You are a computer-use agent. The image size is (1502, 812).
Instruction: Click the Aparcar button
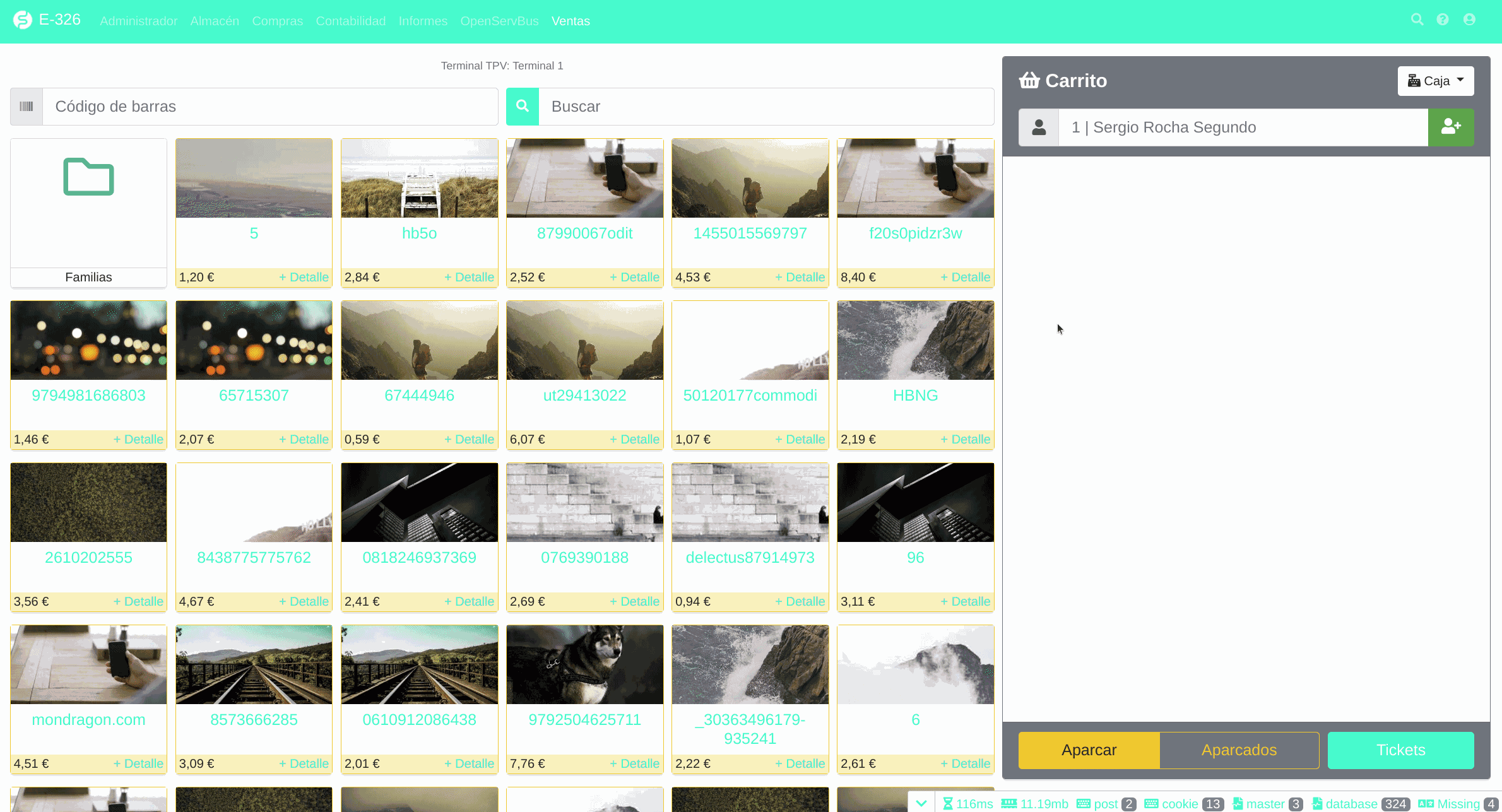point(1089,750)
